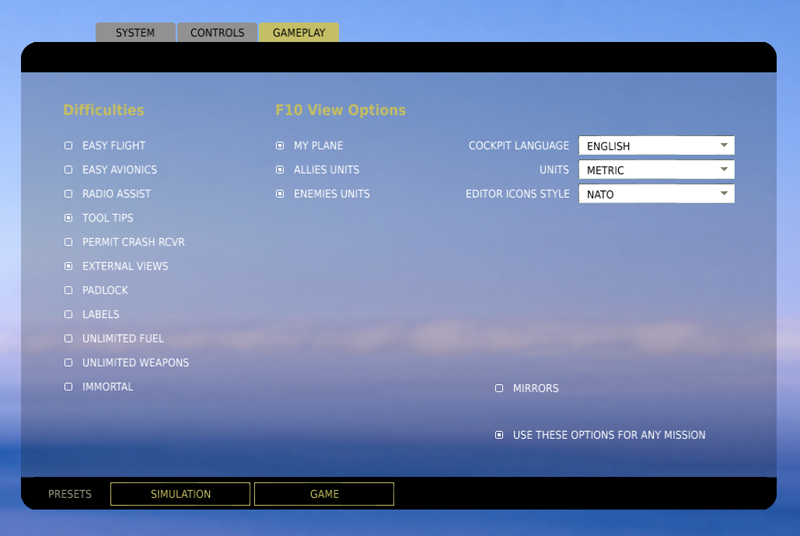The height and width of the screenshot is (536, 800).
Task: Open the Controls tab
Action: click(217, 33)
